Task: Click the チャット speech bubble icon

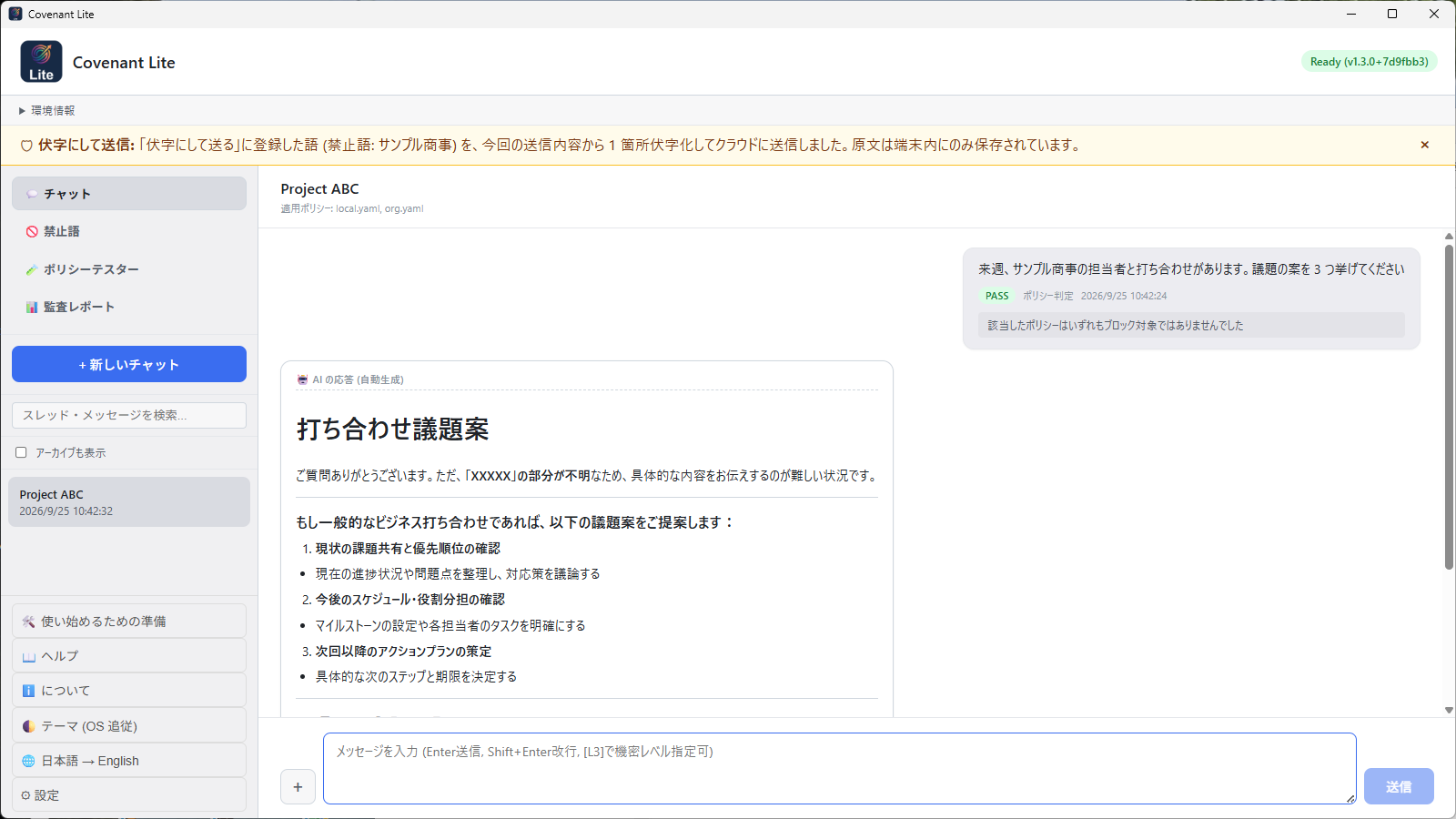Action: 32,194
